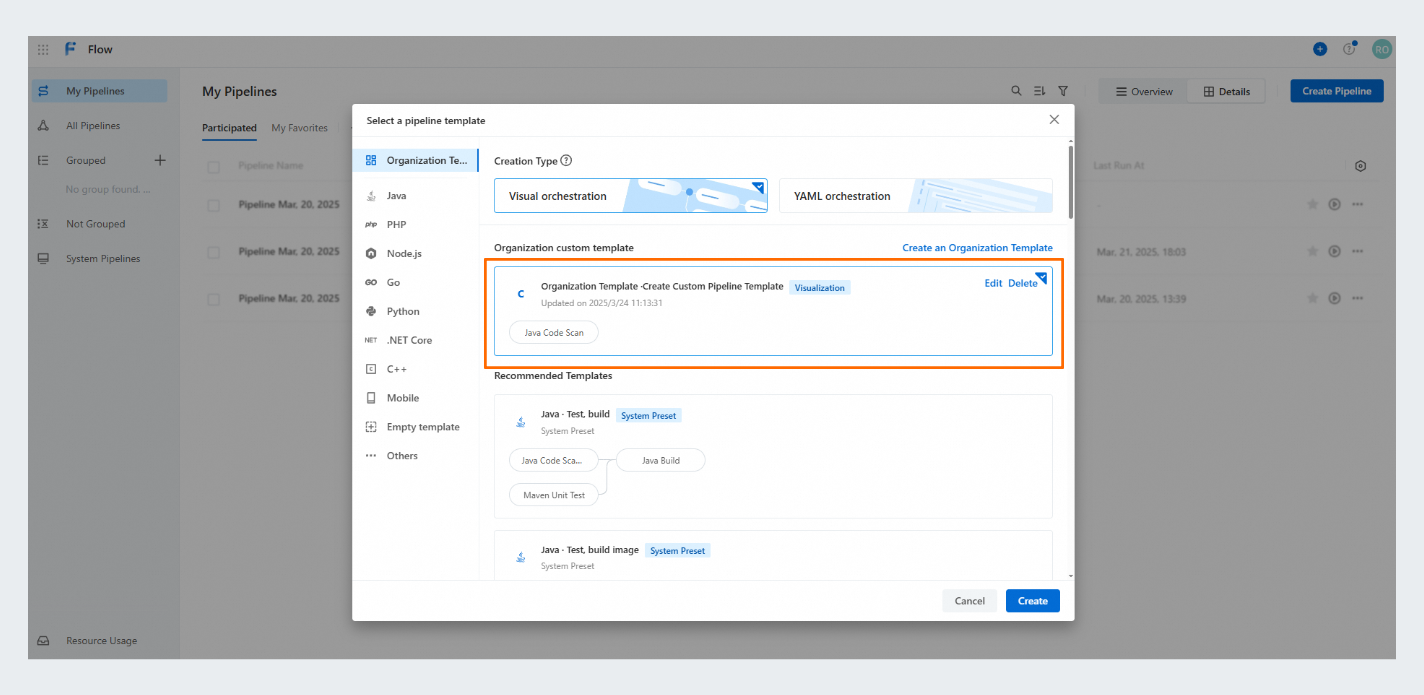Click Create an Organization Template link
Image resolution: width=1424 pixels, height=695 pixels.
977,248
